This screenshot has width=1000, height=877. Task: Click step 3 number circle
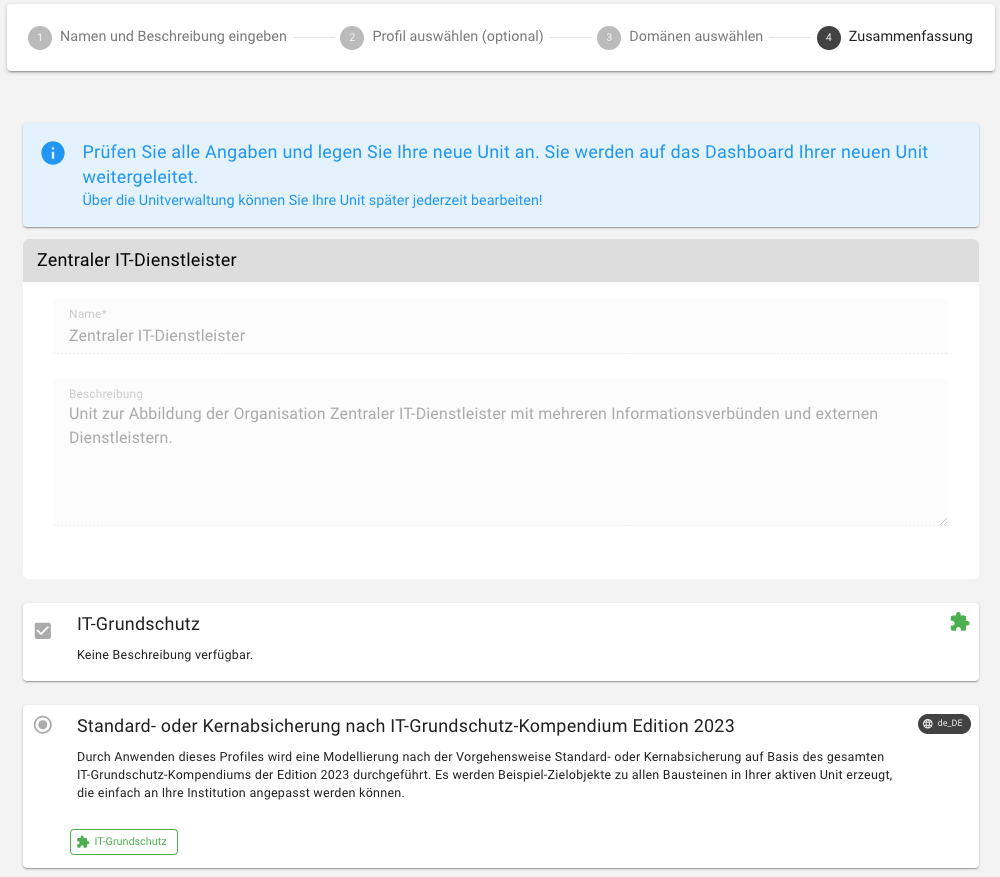pyautogui.click(x=608, y=38)
